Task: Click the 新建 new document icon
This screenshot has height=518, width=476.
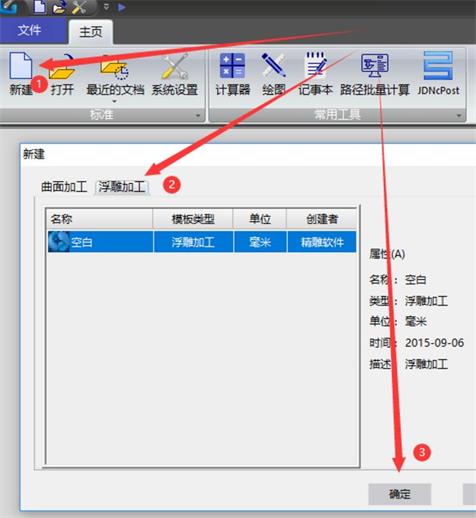Action: coord(21,73)
